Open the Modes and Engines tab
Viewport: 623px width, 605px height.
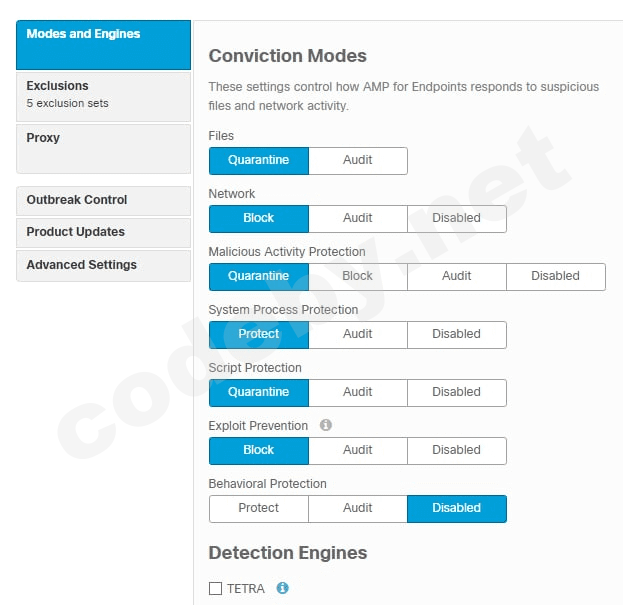pyautogui.click(x=103, y=45)
